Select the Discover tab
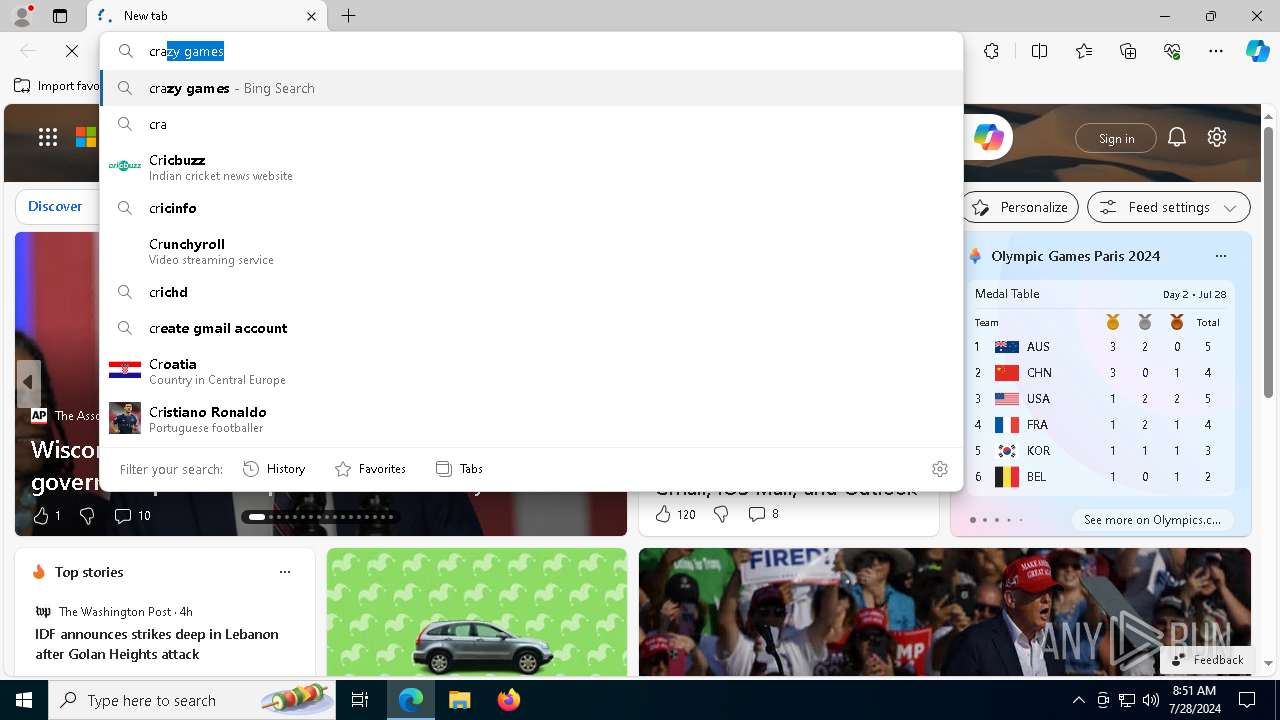 pyautogui.click(x=55, y=206)
